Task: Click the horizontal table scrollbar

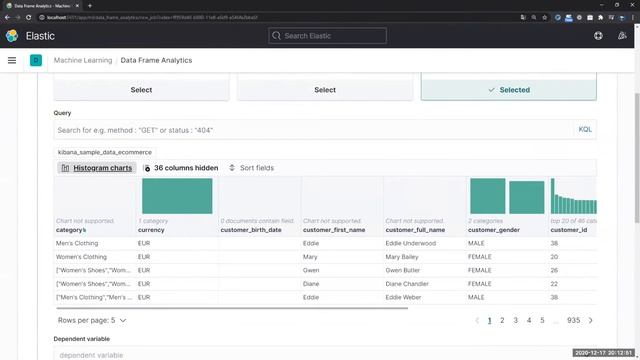Action: [x=232, y=308]
